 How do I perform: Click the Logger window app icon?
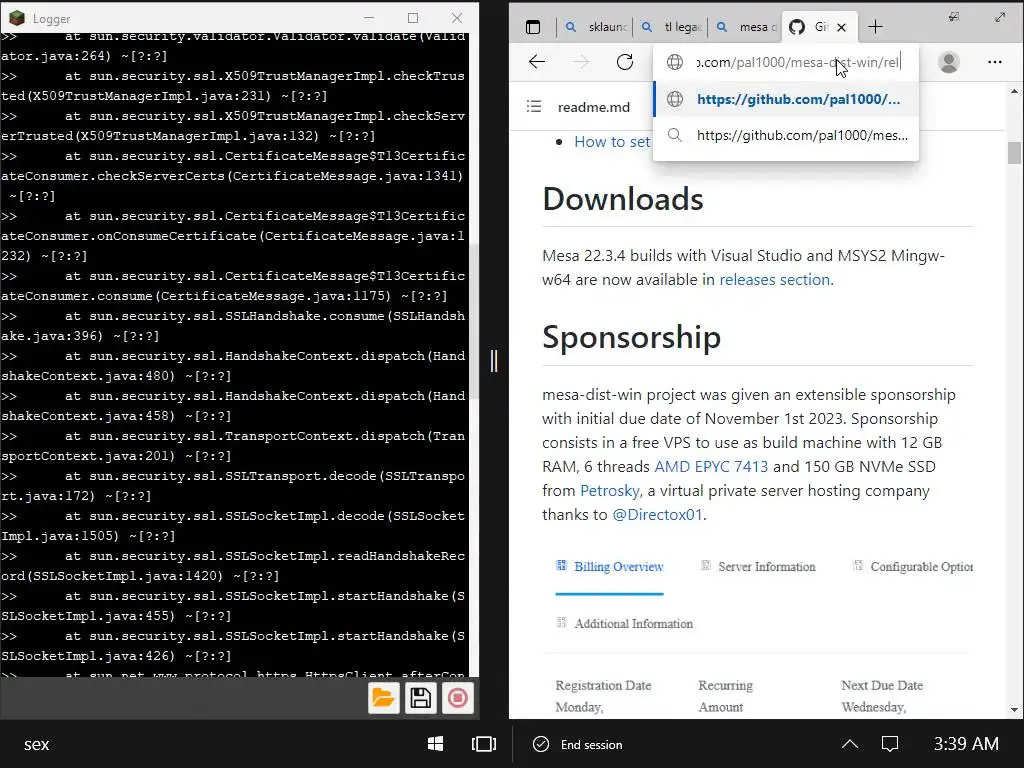tap(16, 18)
